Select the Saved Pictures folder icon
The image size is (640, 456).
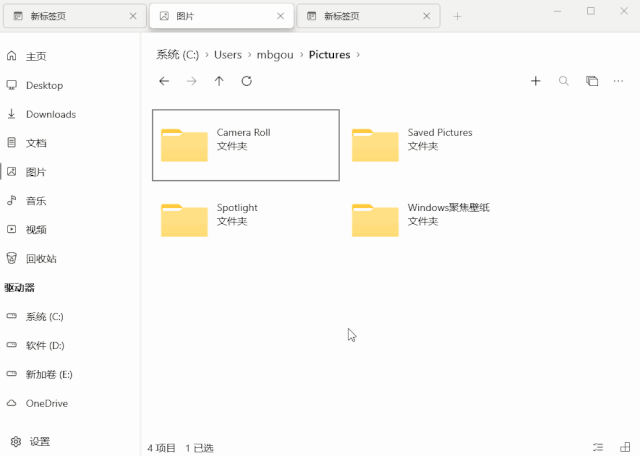tap(375, 145)
